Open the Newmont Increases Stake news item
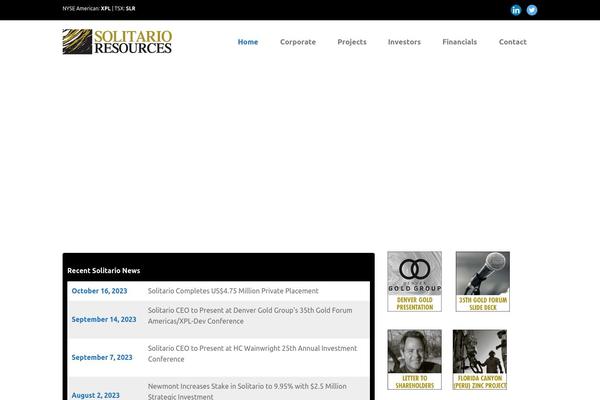 tap(247, 391)
